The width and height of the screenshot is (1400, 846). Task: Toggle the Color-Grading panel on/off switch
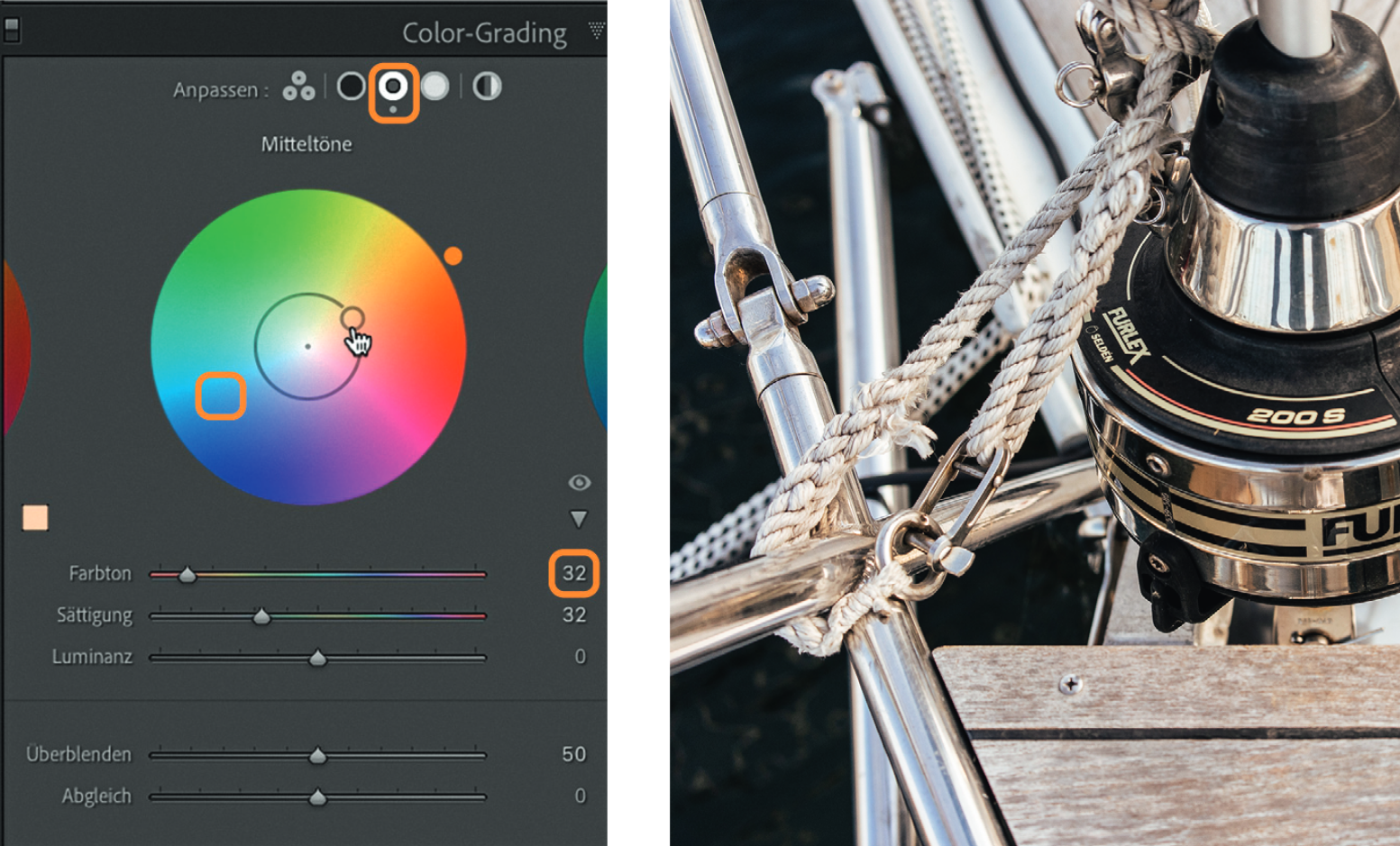pos(12,31)
